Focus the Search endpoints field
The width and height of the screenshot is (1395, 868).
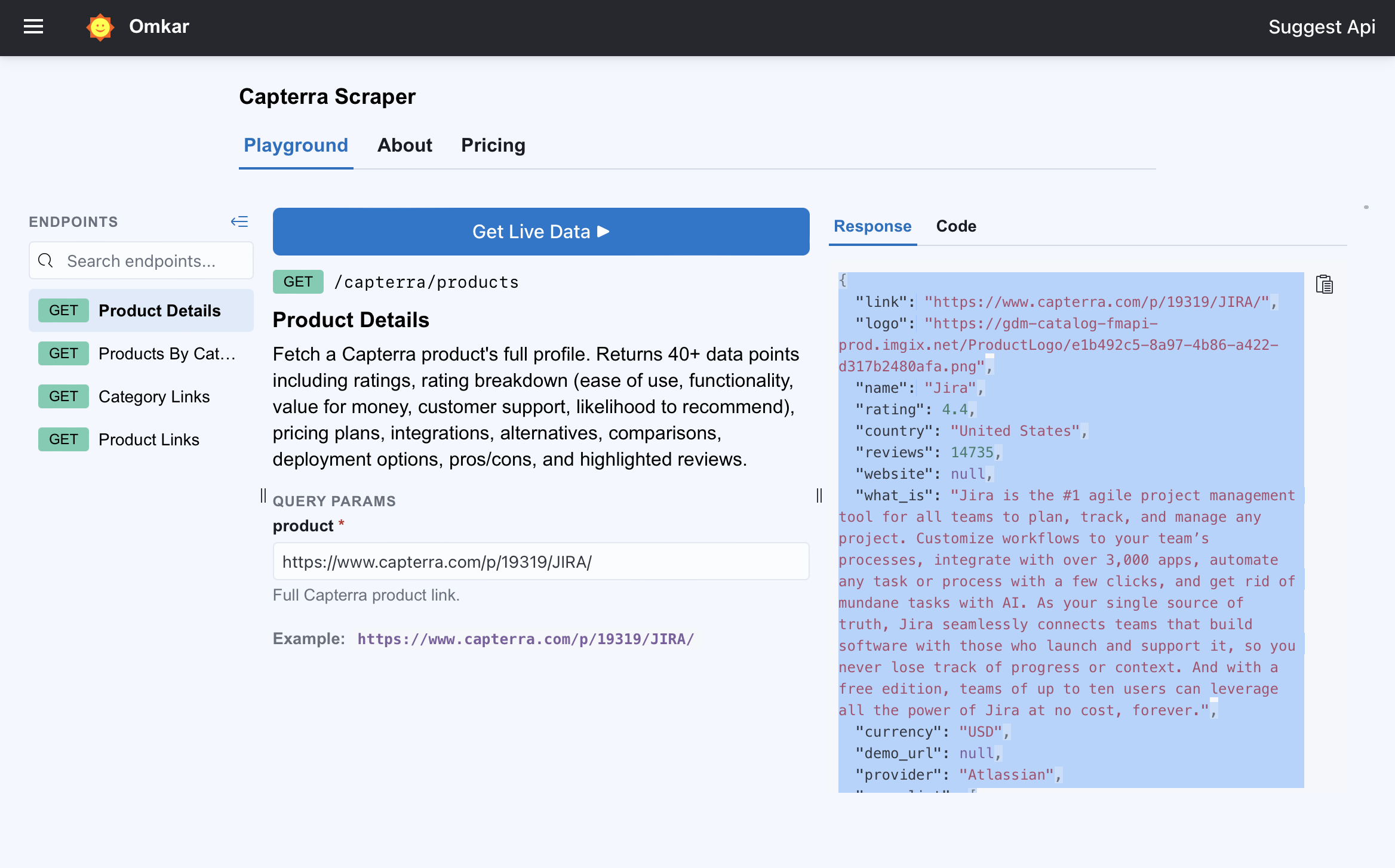click(x=141, y=261)
